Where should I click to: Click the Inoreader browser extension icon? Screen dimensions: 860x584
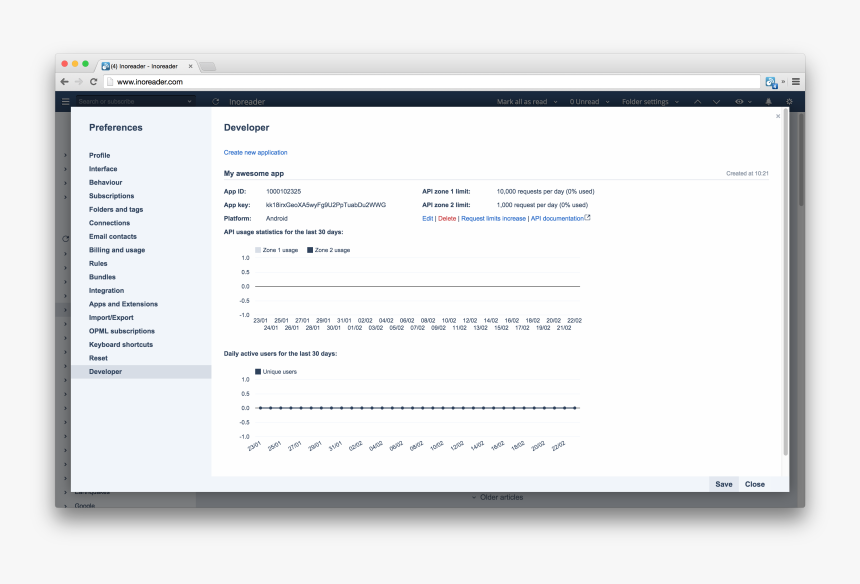click(771, 82)
